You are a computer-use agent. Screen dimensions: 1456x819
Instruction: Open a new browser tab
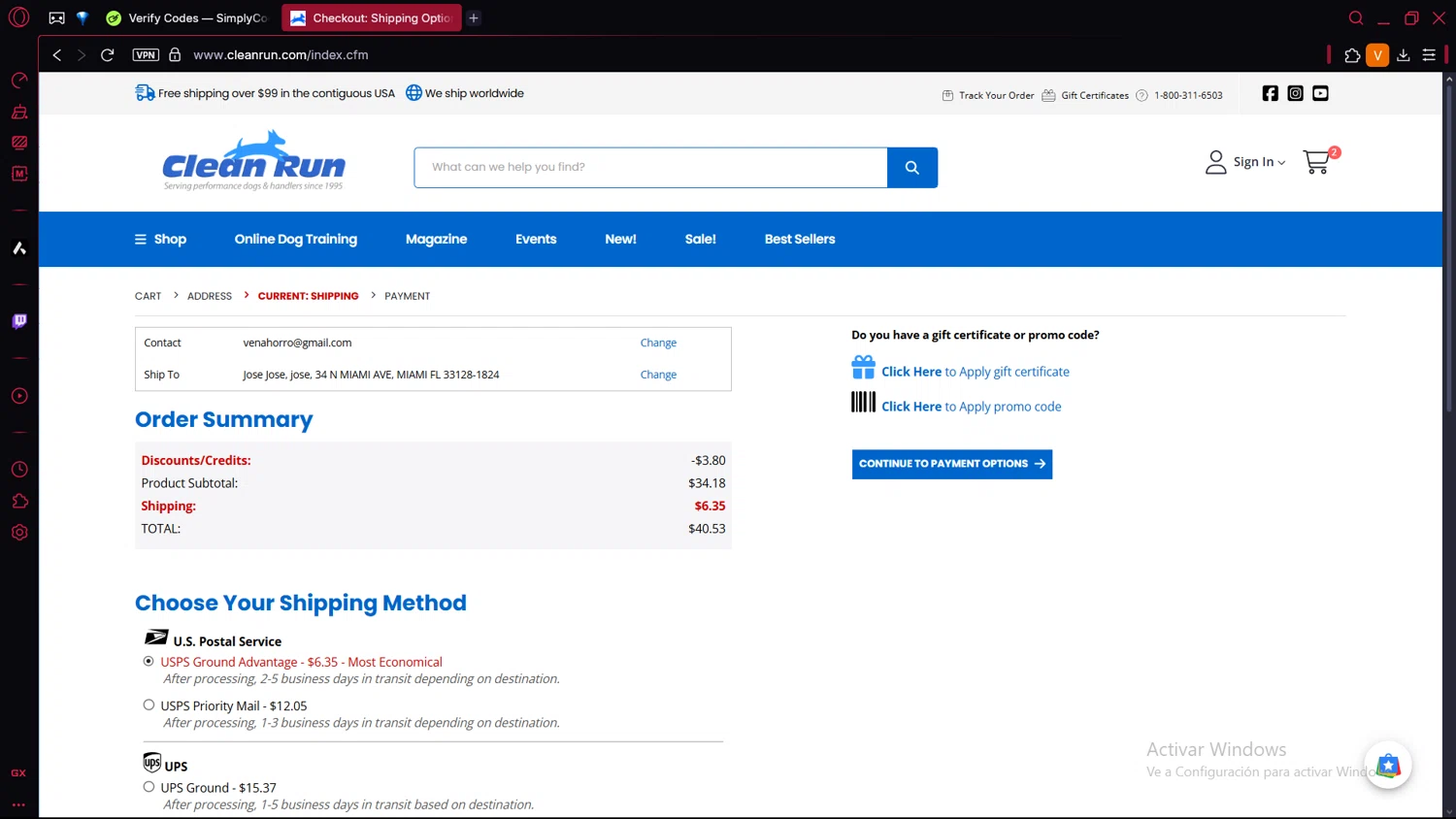[x=474, y=17]
